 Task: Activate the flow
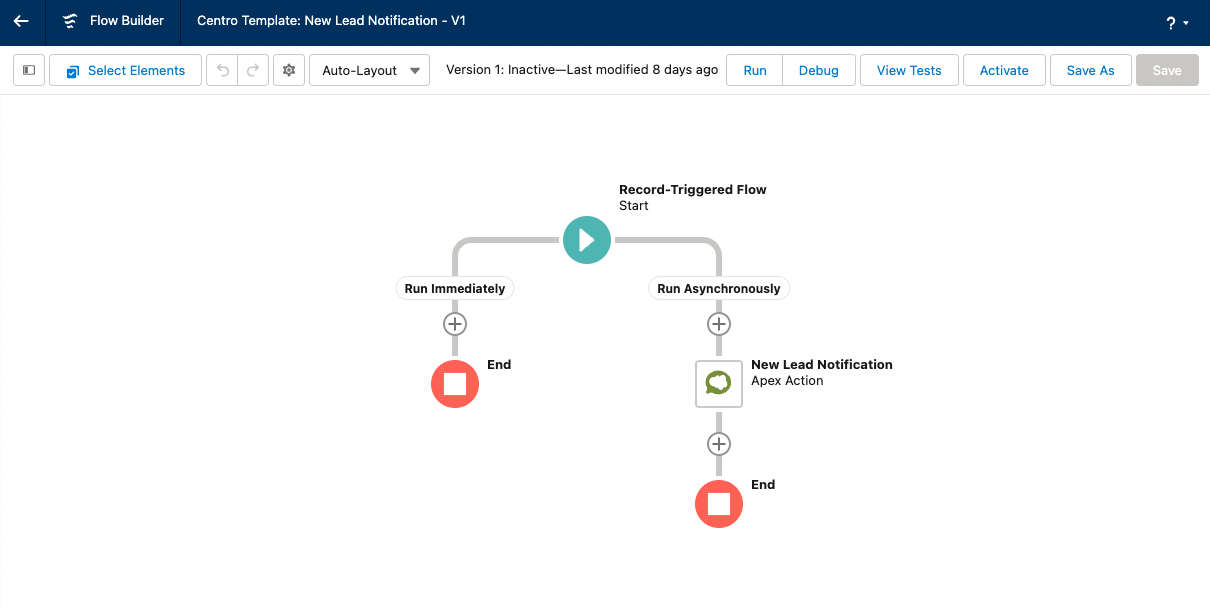tap(1003, 70)
